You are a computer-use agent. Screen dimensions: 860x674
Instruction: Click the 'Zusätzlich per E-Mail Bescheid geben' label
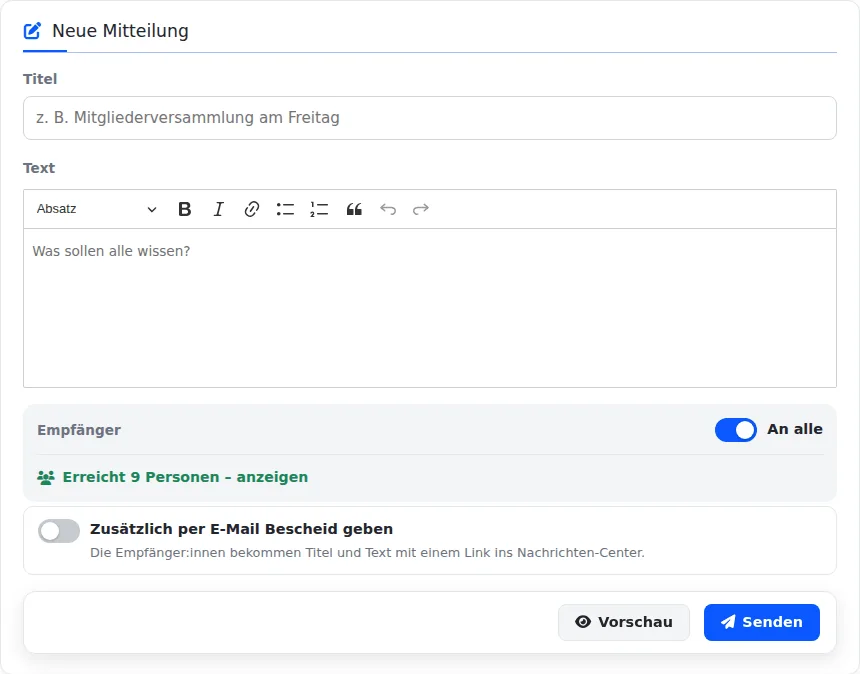pyautogui.click(x=241, y=529)
